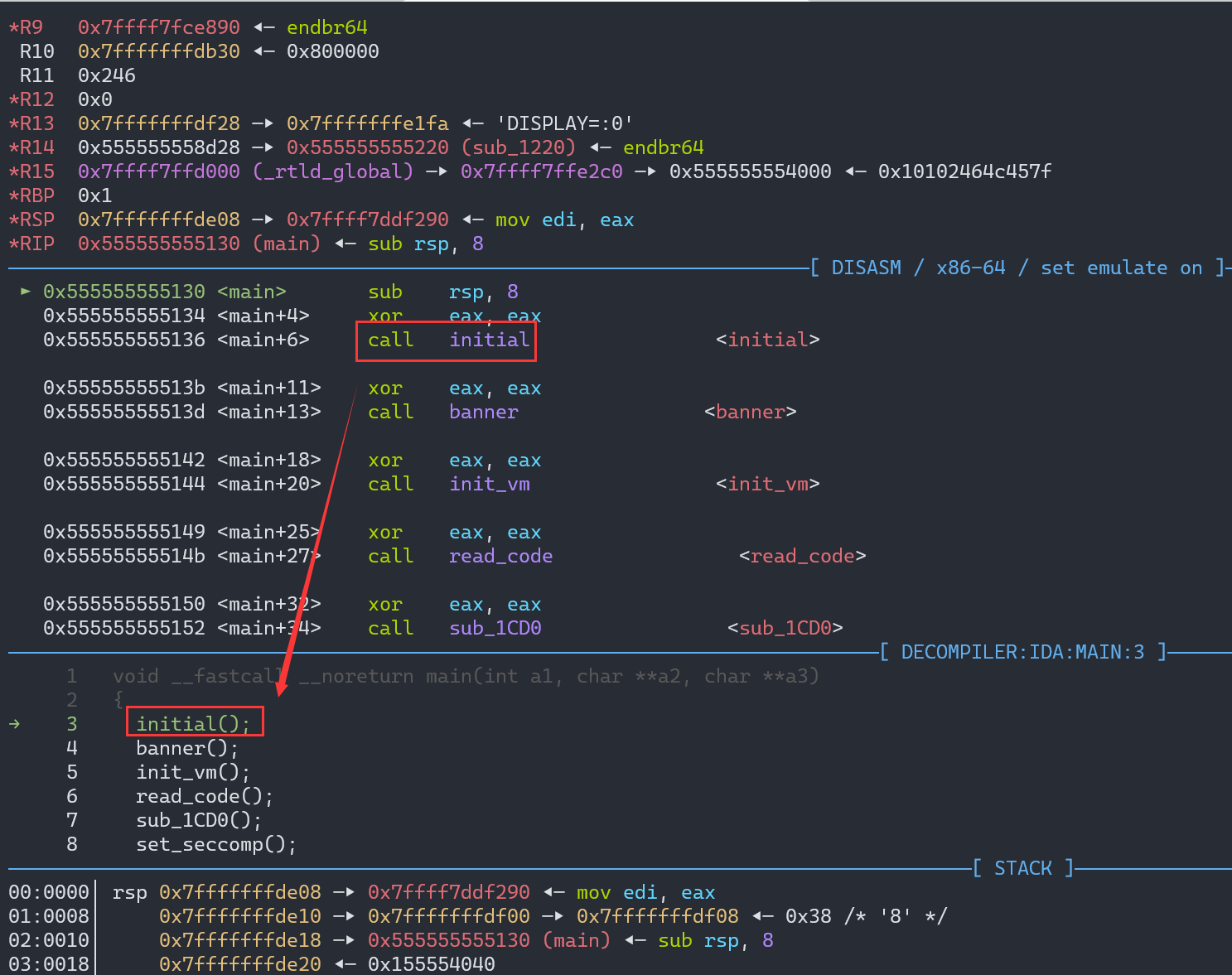Click the green current-instruction arrow marker in disassembly
The height and width of the screenshot is (975, 1232).
(26, 292)
